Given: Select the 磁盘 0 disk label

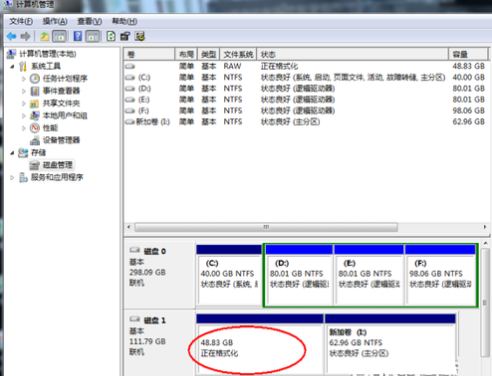Looking at the screenshot, I should pyautogui.click(x=155, y=251).
